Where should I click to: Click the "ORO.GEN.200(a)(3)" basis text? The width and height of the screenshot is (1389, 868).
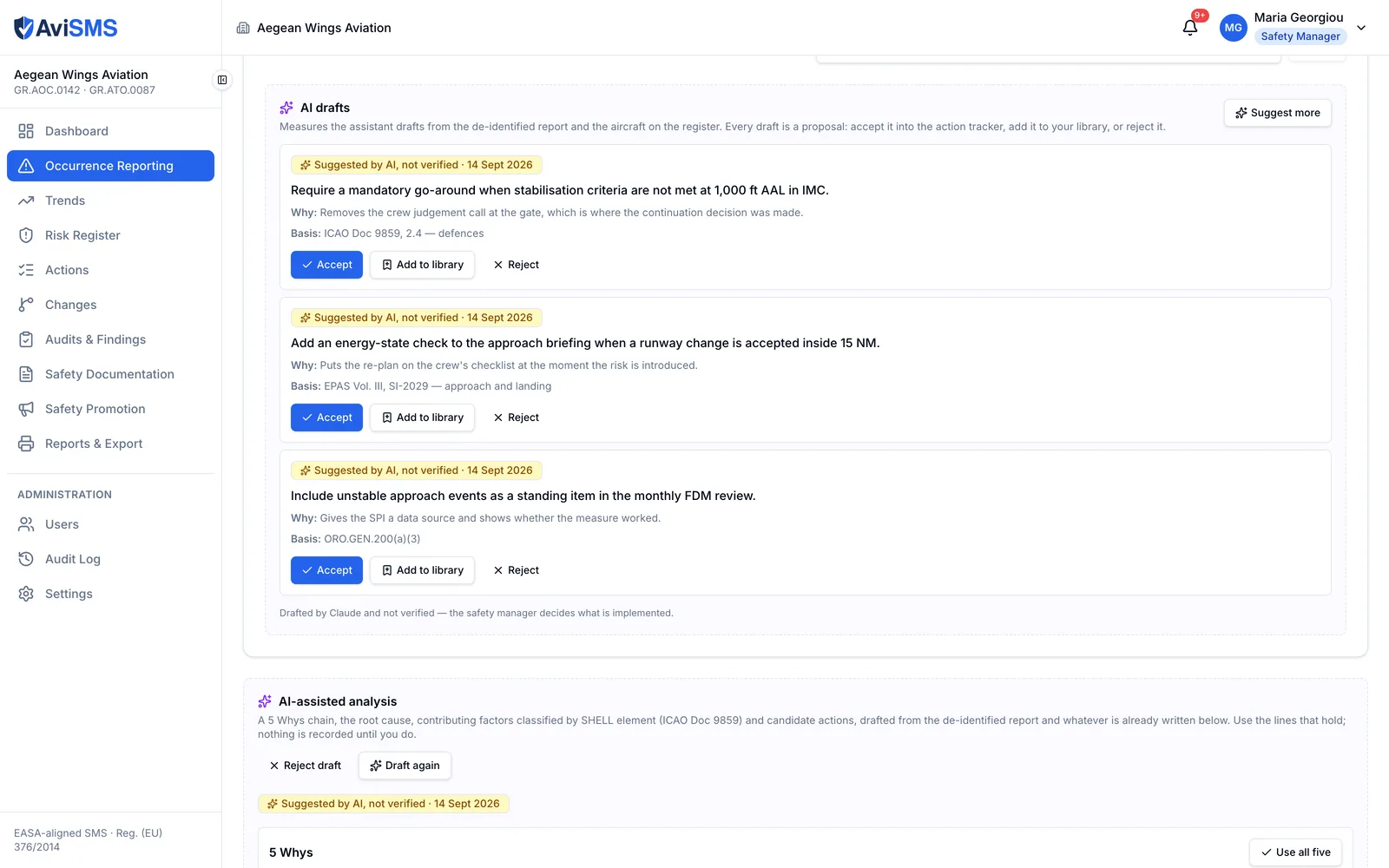[372, 539]
